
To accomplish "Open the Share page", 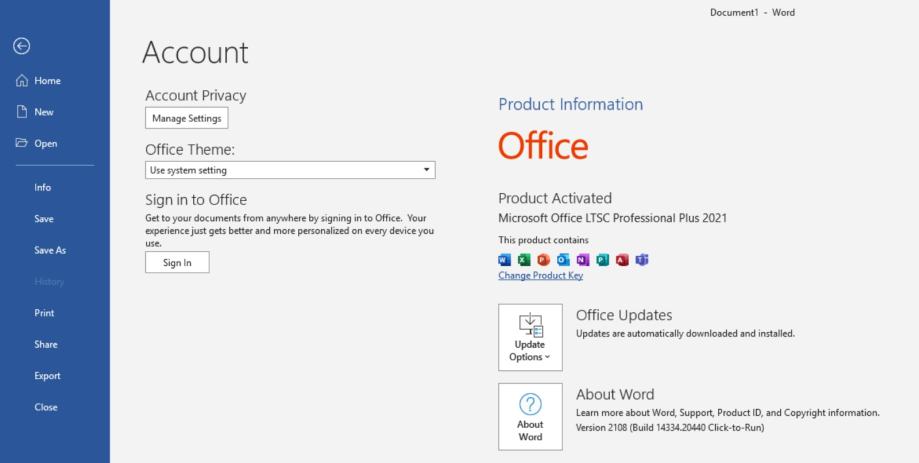I will [x=46, y=345].
